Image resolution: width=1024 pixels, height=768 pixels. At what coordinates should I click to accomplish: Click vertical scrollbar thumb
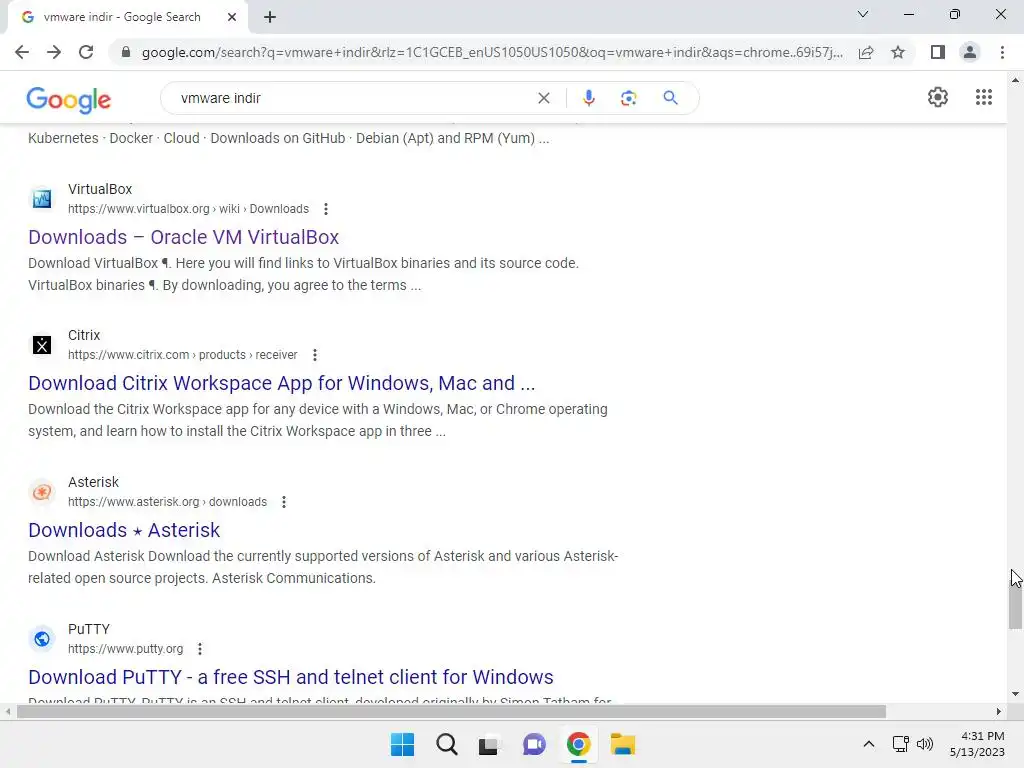pyautogui.click(x=1015, y=599)
